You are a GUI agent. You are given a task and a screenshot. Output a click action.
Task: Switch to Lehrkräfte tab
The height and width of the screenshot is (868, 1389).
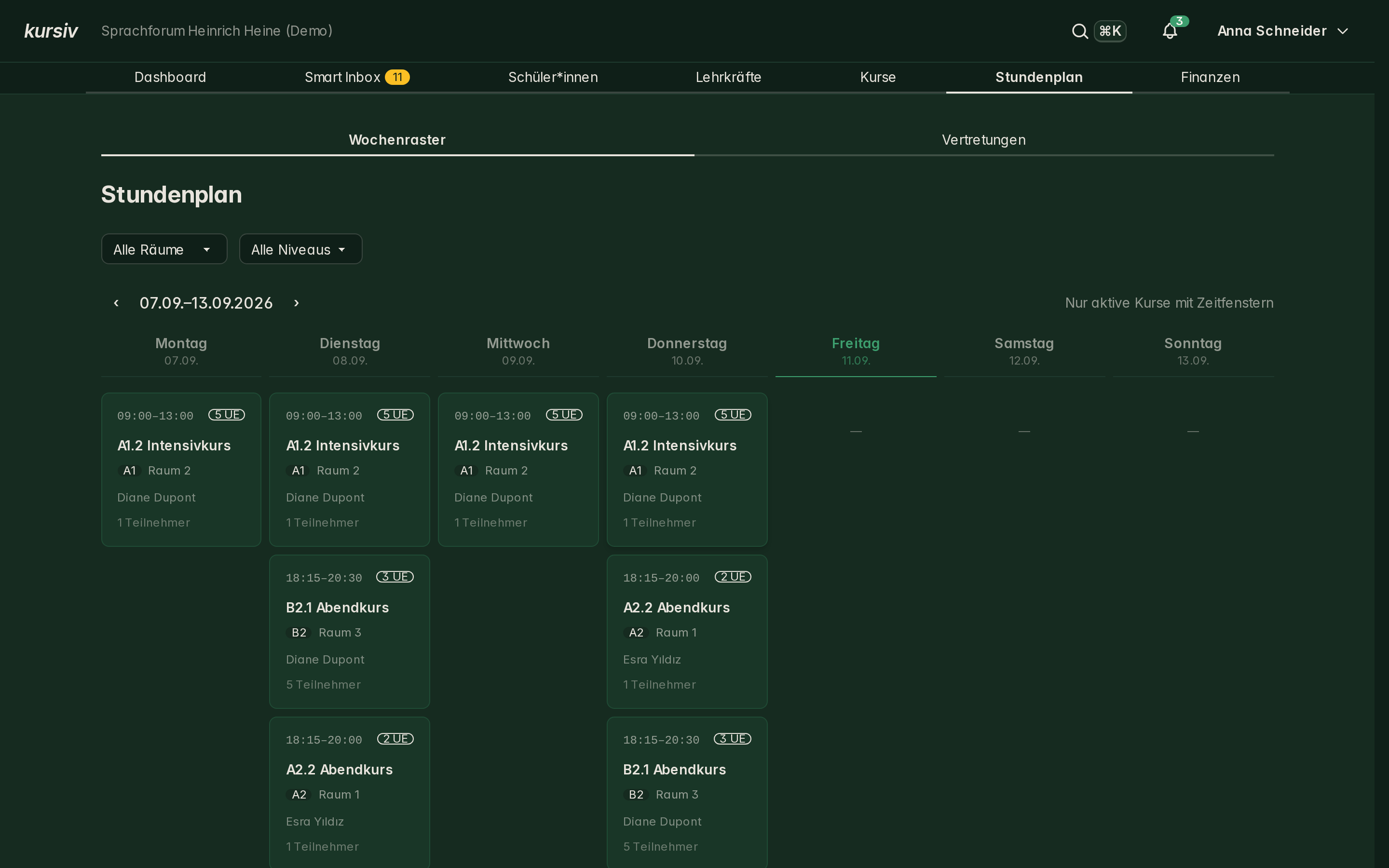coord(728,78)
